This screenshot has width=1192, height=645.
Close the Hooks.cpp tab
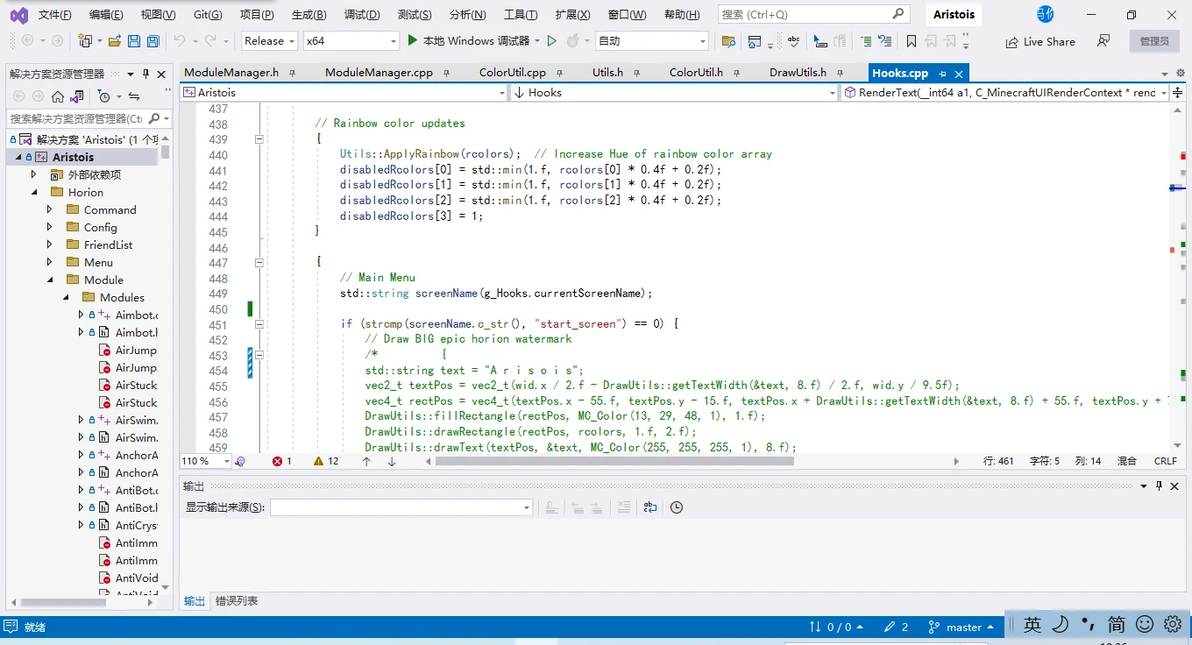pyautogui.click(x=959, y=74)
